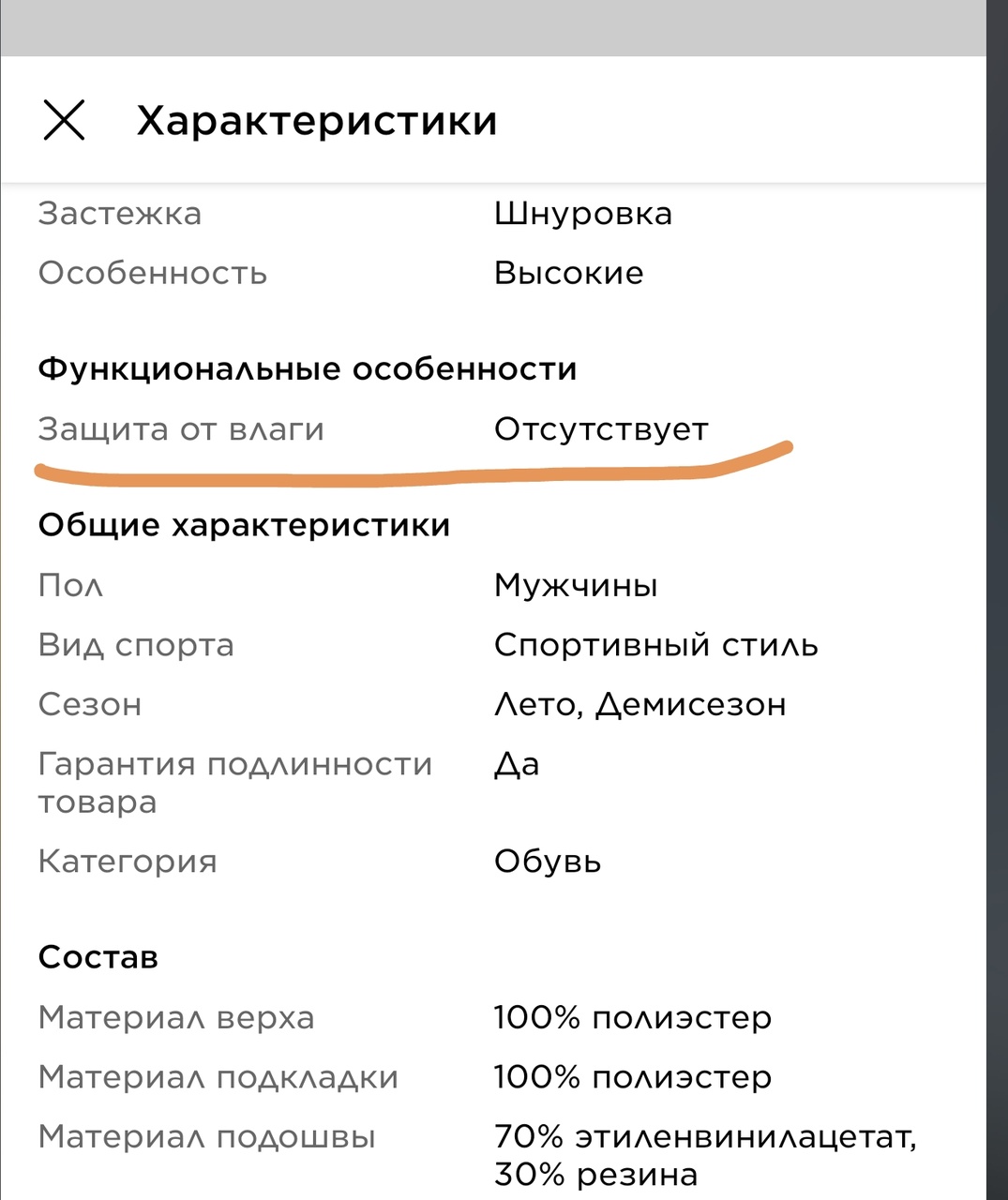Tap the Функциональные особенности section heading
Image resolution: width=1008 pixels, height=1200 pixels.
(x=308, y=369)
